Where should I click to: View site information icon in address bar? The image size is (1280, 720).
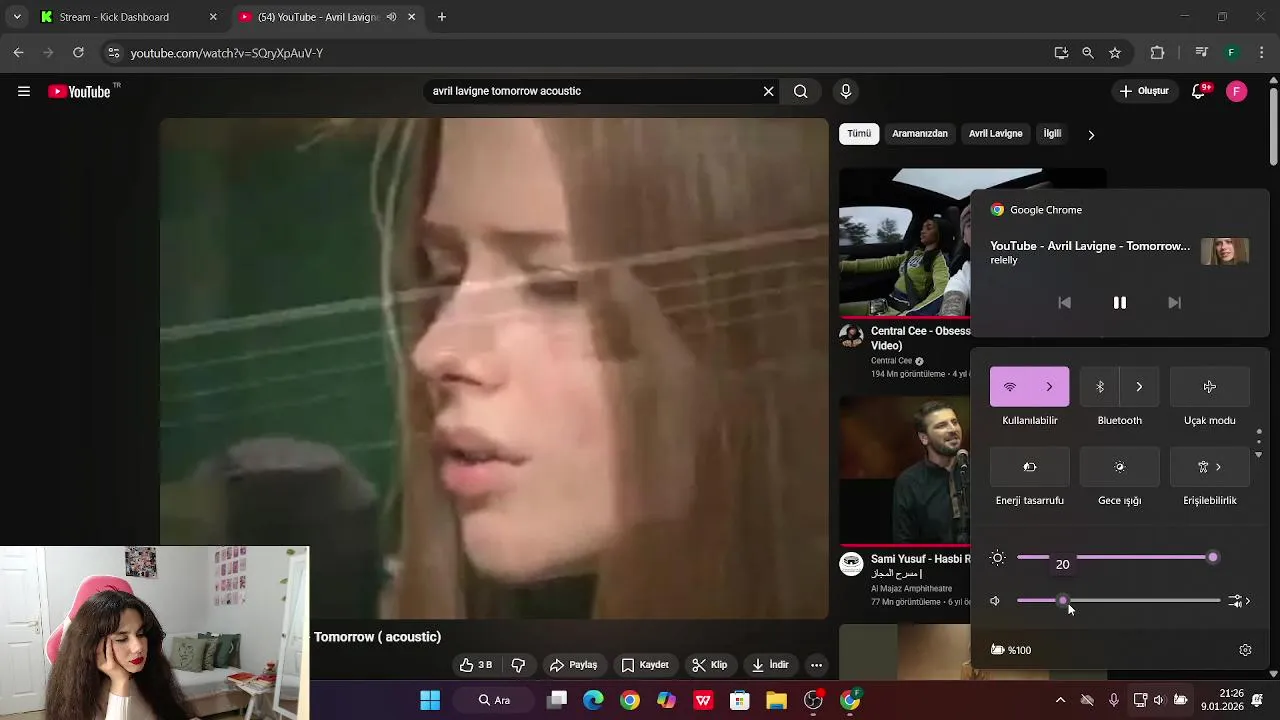pyautogui.click(x=113, y=53)
